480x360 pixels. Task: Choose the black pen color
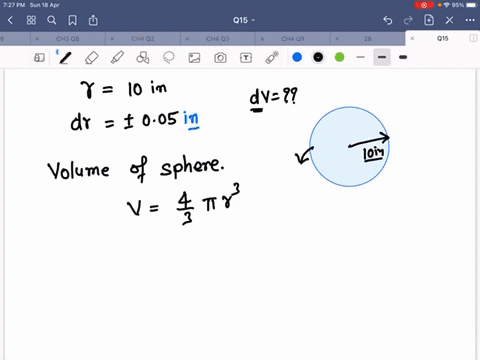pos(318,57)
